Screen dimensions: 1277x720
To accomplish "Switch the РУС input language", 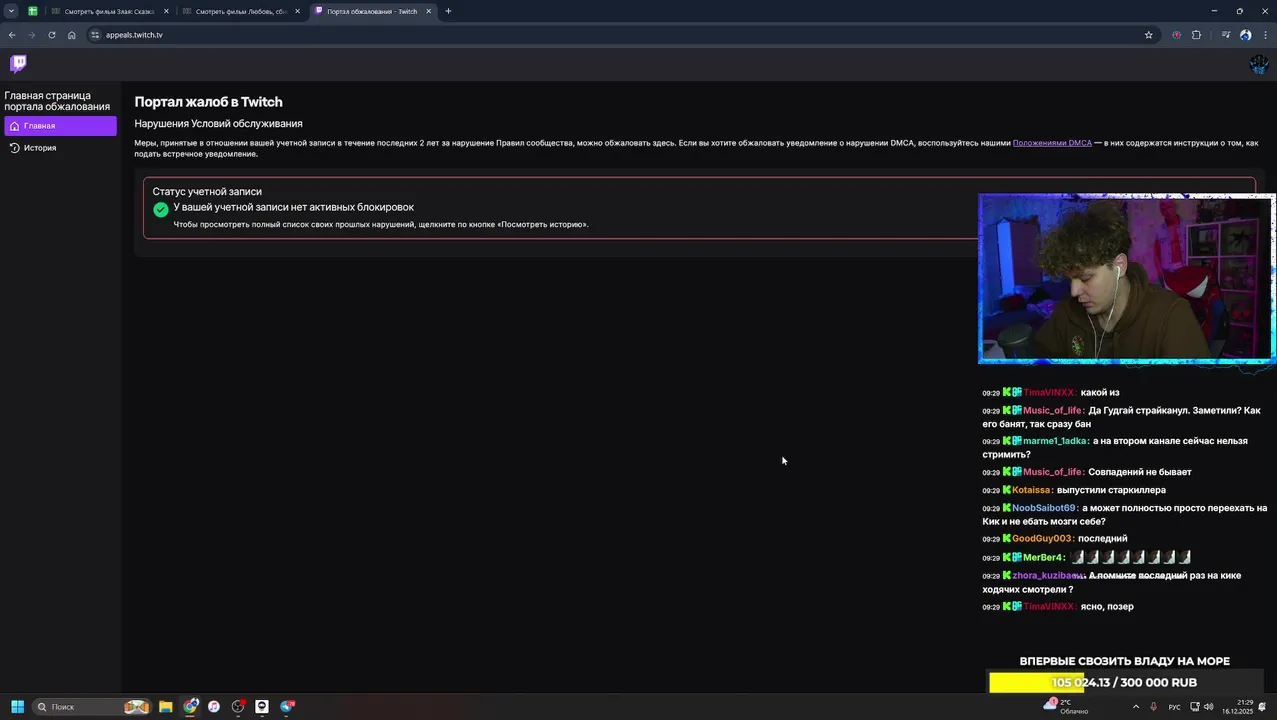I will 1174,707.
